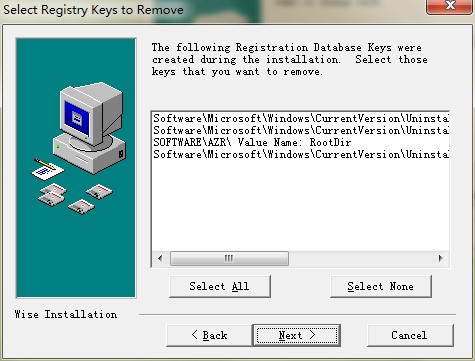Click the horizontal scrollbar thumb
475x361 pixels.
(x=229, y=258)
